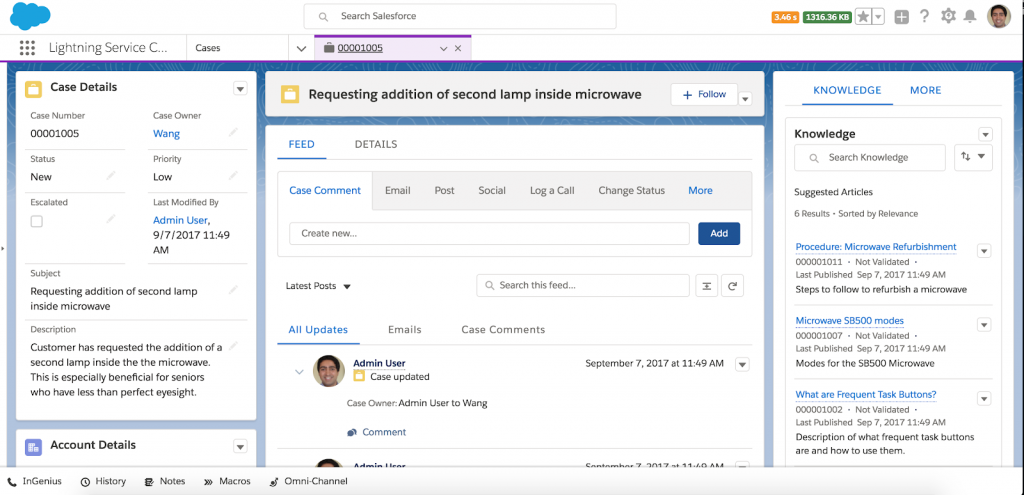
Task: Open Microwave Refurbishment article dropdown
Action: point(984,251)
